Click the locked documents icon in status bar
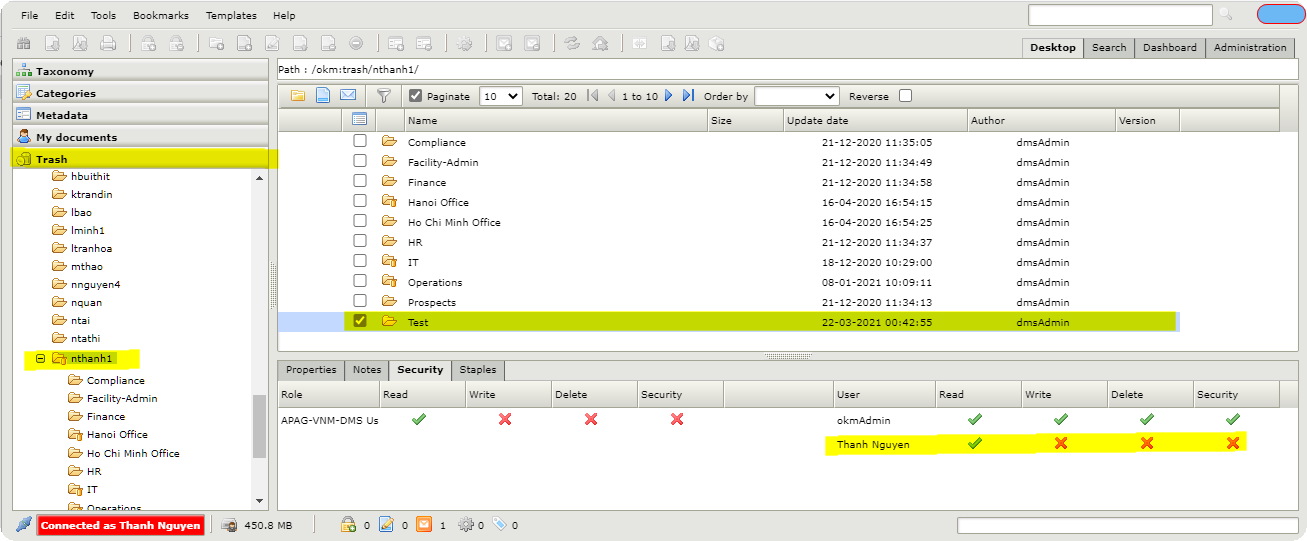Image resolution: width=1307 pixels, height=541 pixels. (349, 525)
